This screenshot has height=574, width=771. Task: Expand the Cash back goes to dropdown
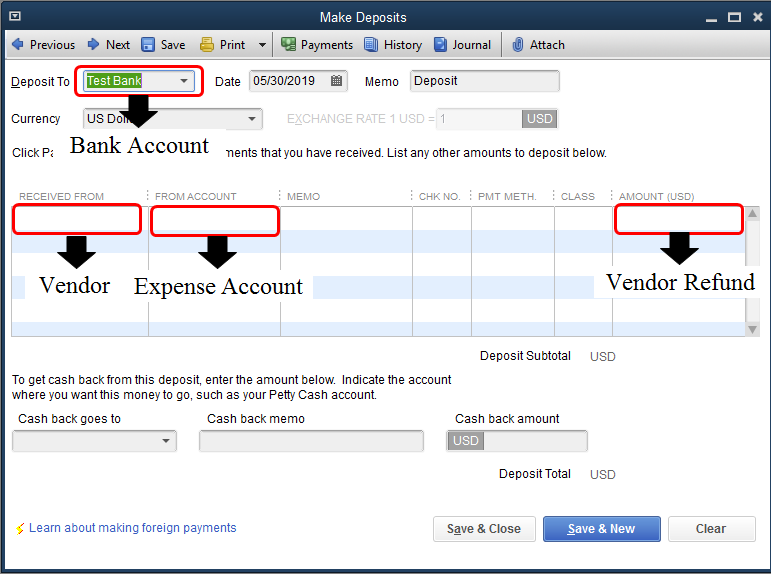166,441
